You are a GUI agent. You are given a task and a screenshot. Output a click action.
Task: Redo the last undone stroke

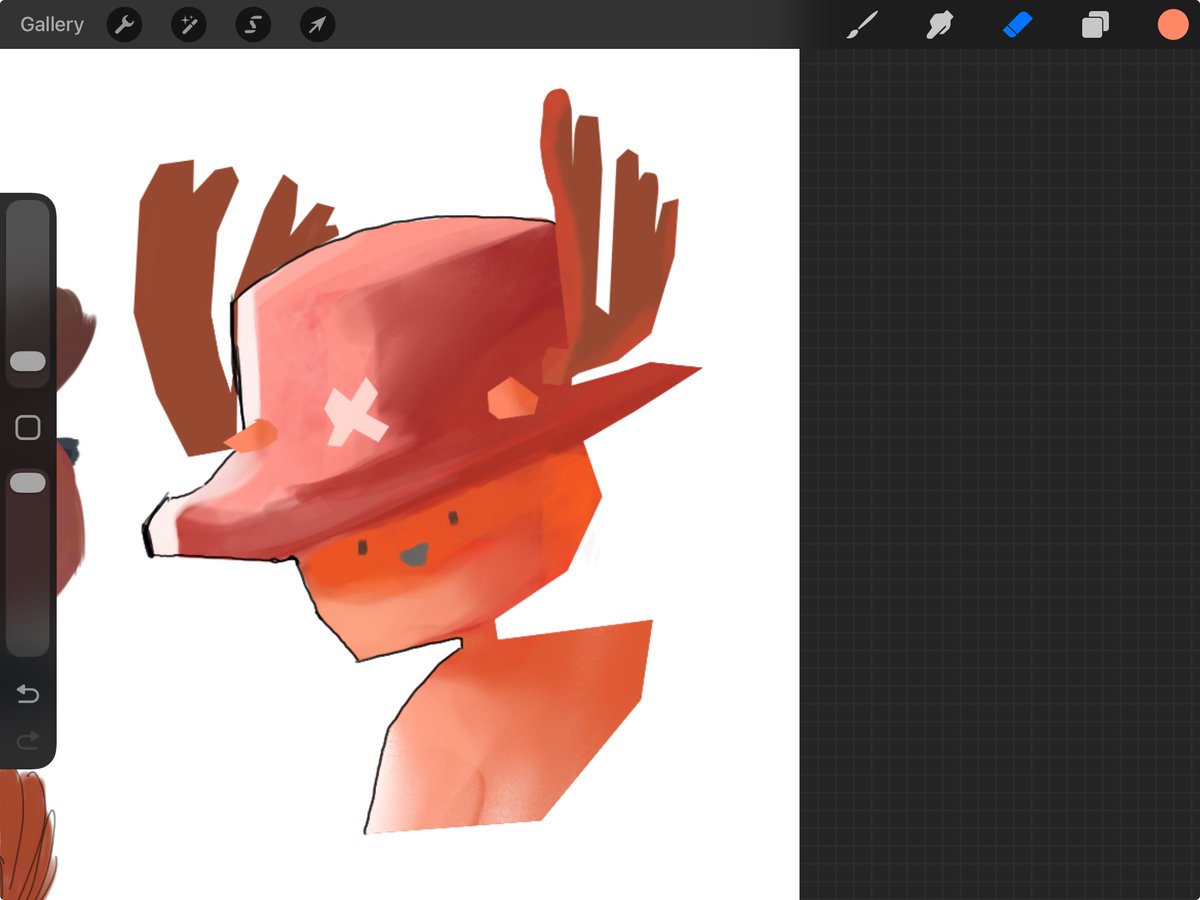pos(28,740)
